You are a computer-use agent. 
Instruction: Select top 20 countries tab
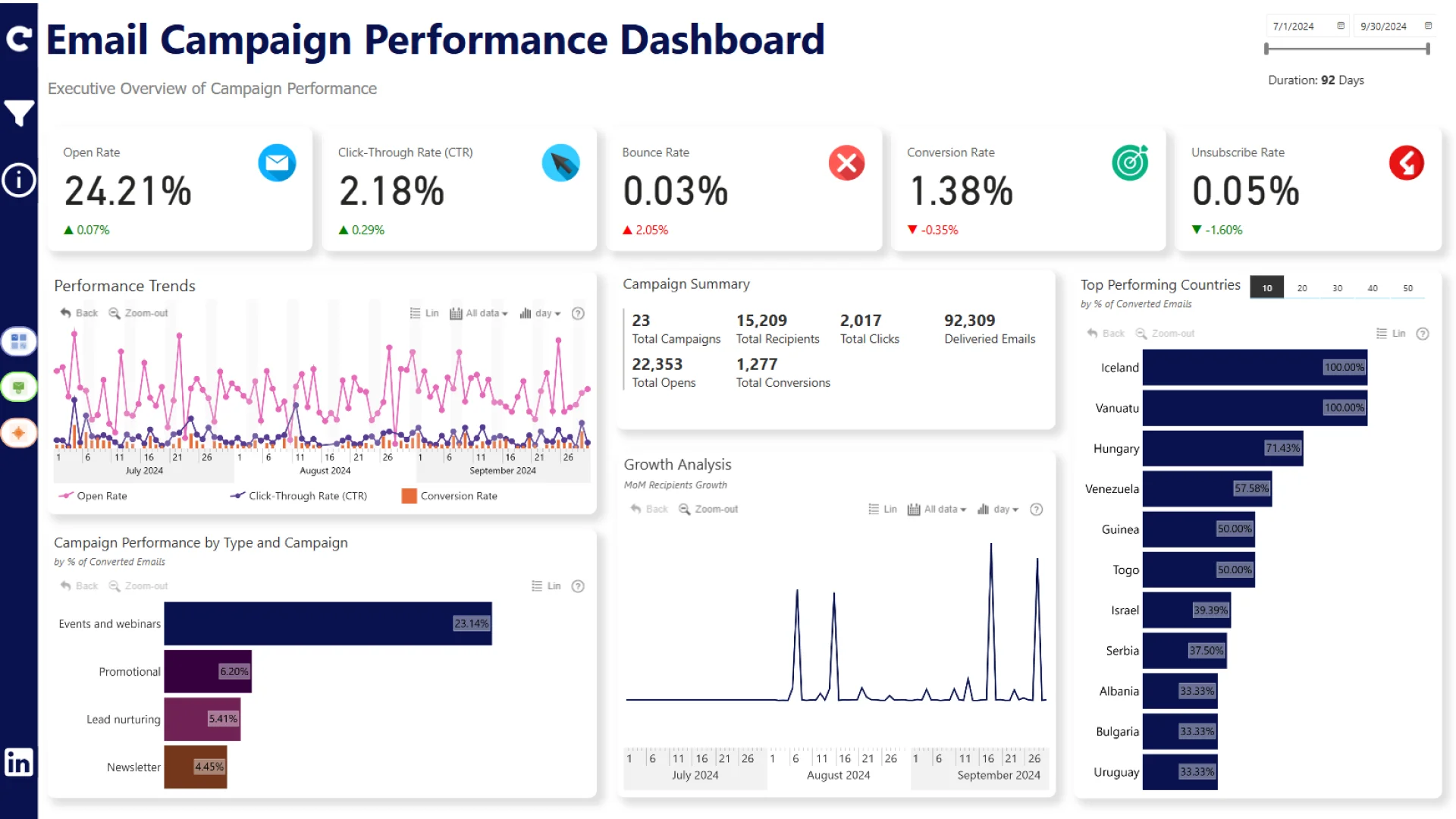[1302, 288]
